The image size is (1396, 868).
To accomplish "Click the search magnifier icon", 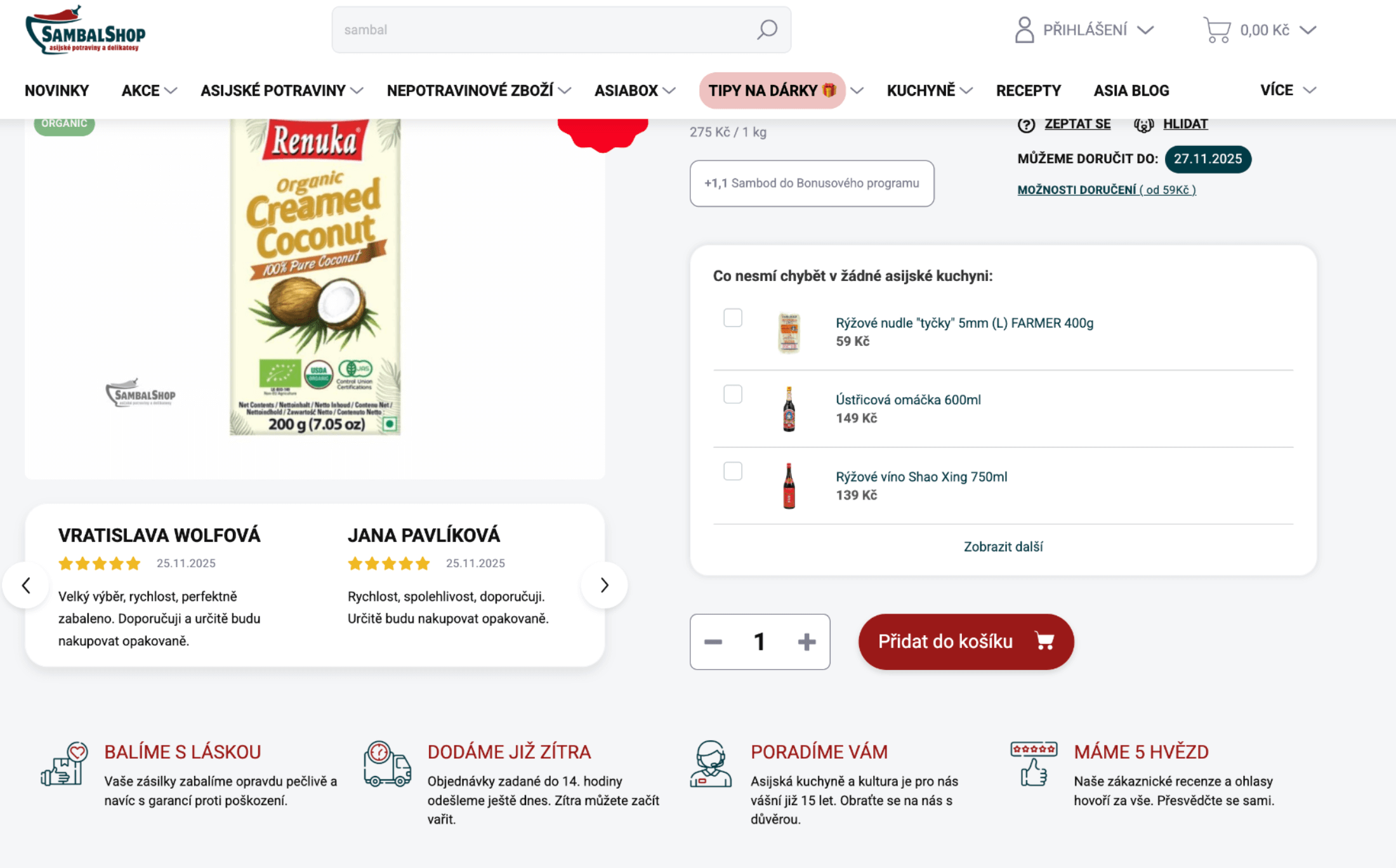I will [x=767, y=29].
